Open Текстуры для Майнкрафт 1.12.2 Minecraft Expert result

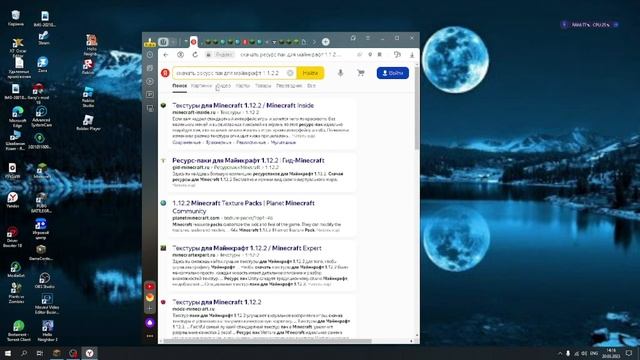tap(247, 248)
